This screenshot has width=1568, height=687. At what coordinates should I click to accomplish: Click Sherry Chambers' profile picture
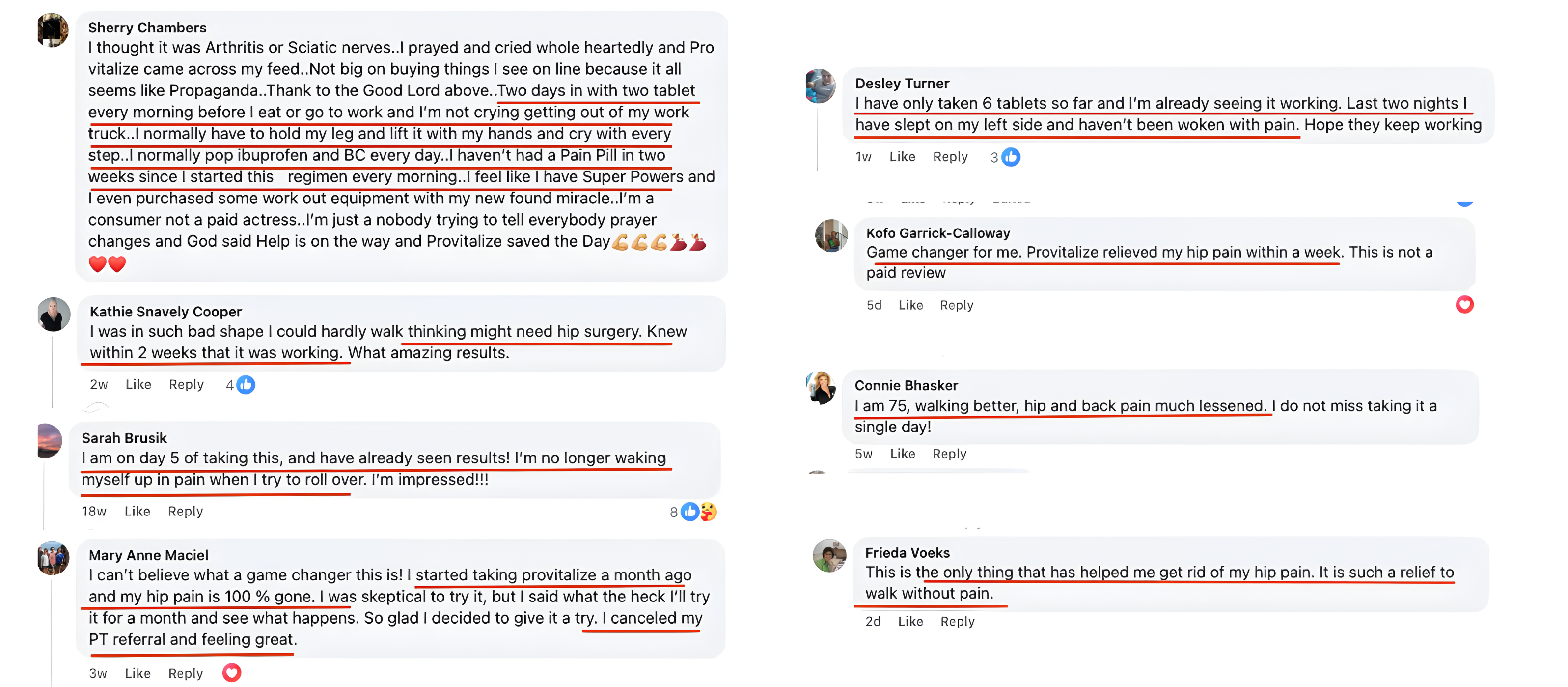tap(53, 30)
